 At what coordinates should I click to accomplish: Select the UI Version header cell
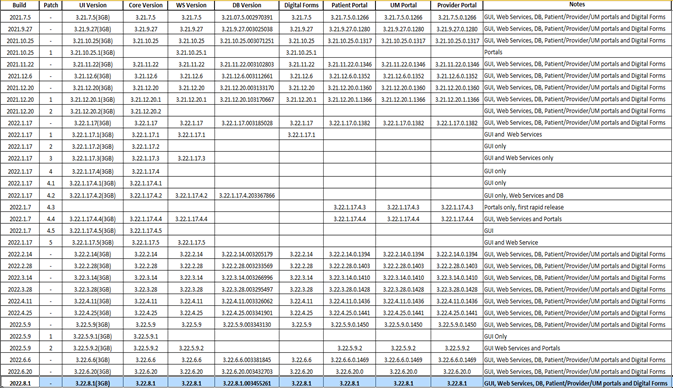93,6
